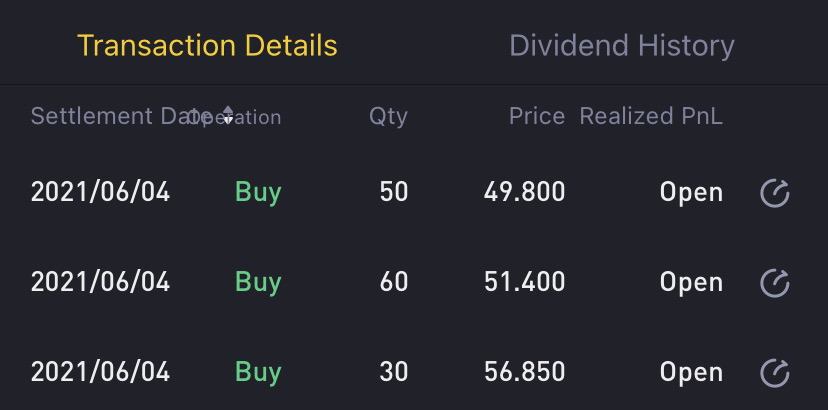Select the 49.800 price value
This screenshot has height=410, width=828.
click(x=524, y=192)
